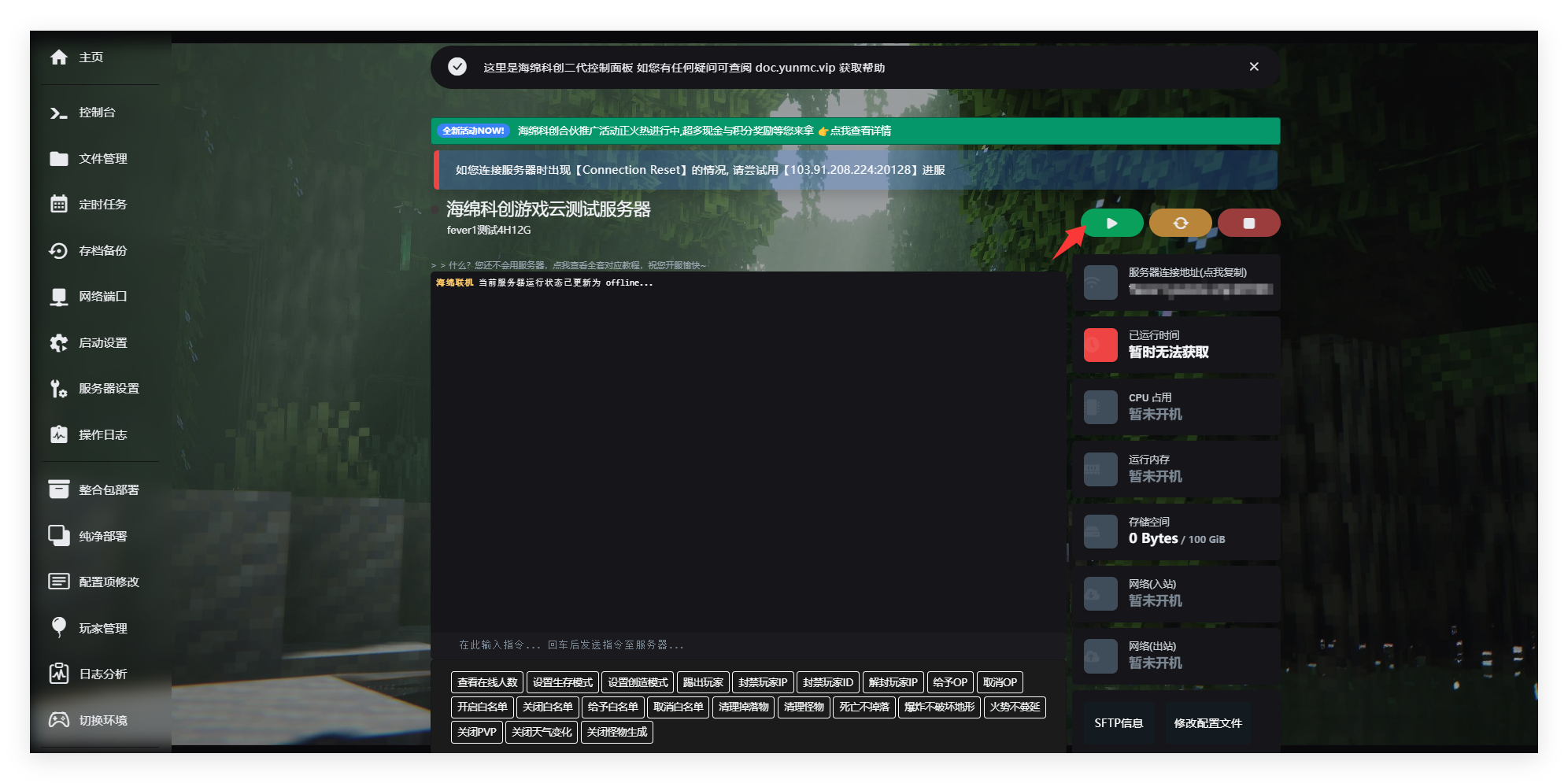Screen dimensions: 1568x783
Task: Click the Connection Reset notice banner
Action: (856, 170)
